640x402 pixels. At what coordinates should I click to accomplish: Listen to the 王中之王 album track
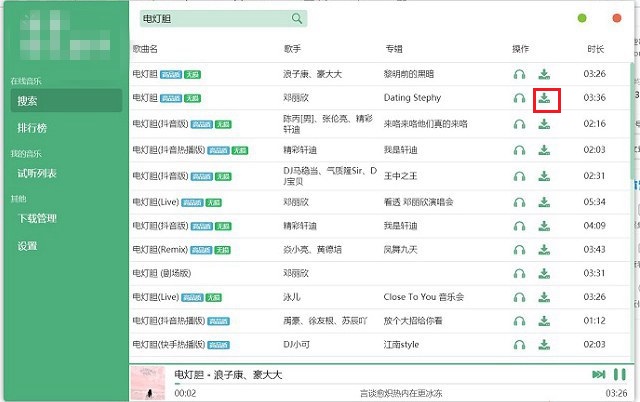click(519, 176)
